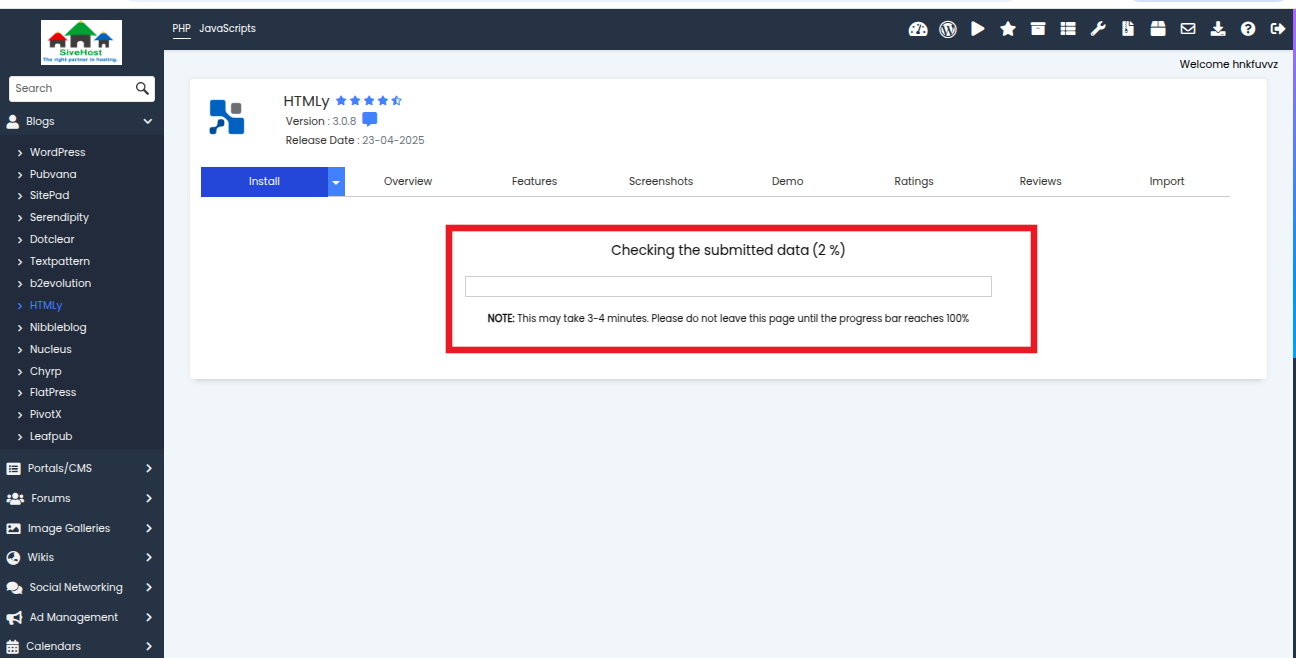Expand the Wikis category
The image size is (1296, 658).
click(x=81, y=557)
